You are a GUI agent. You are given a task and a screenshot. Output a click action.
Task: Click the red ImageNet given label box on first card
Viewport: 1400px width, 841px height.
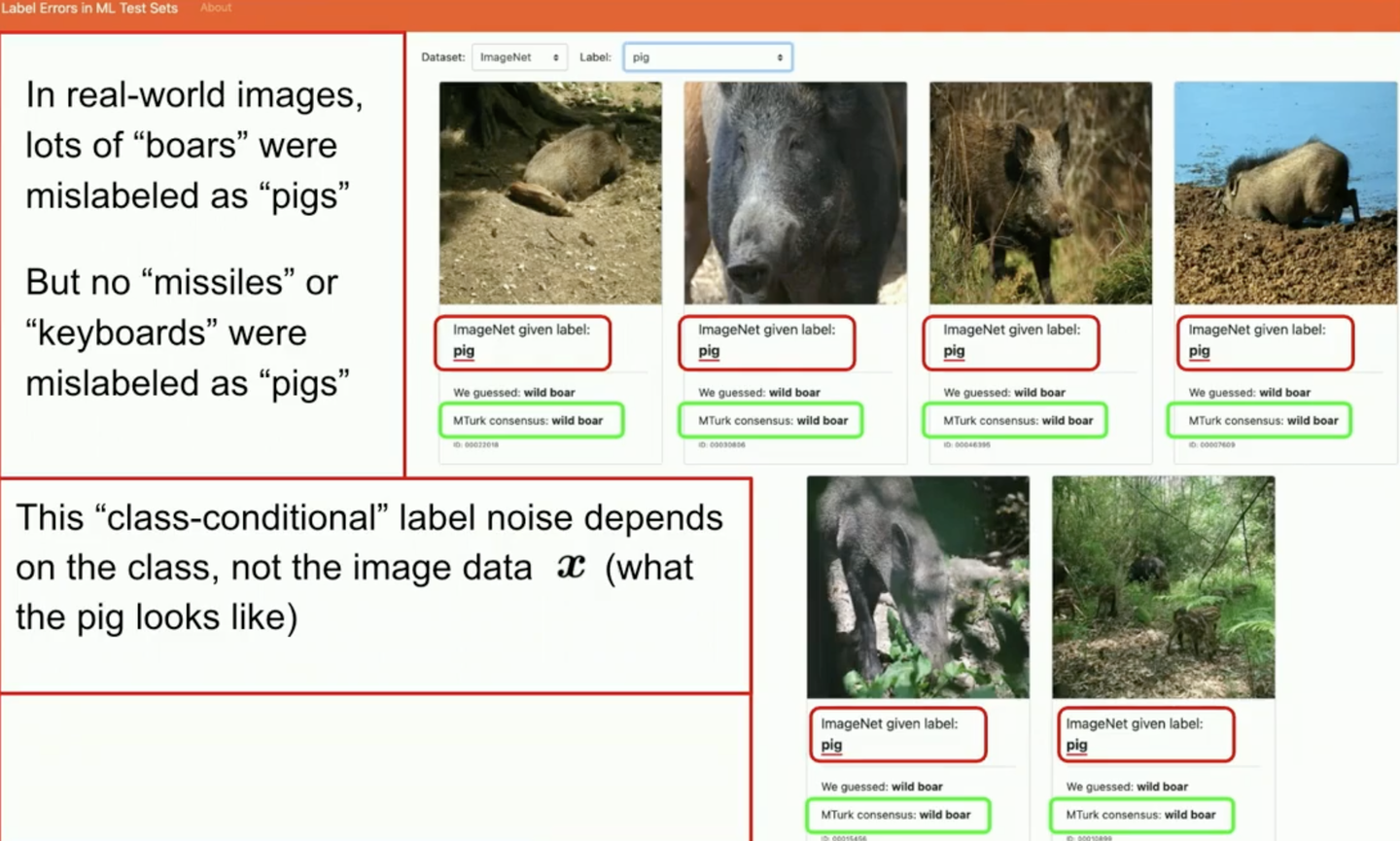click(523, 341)
